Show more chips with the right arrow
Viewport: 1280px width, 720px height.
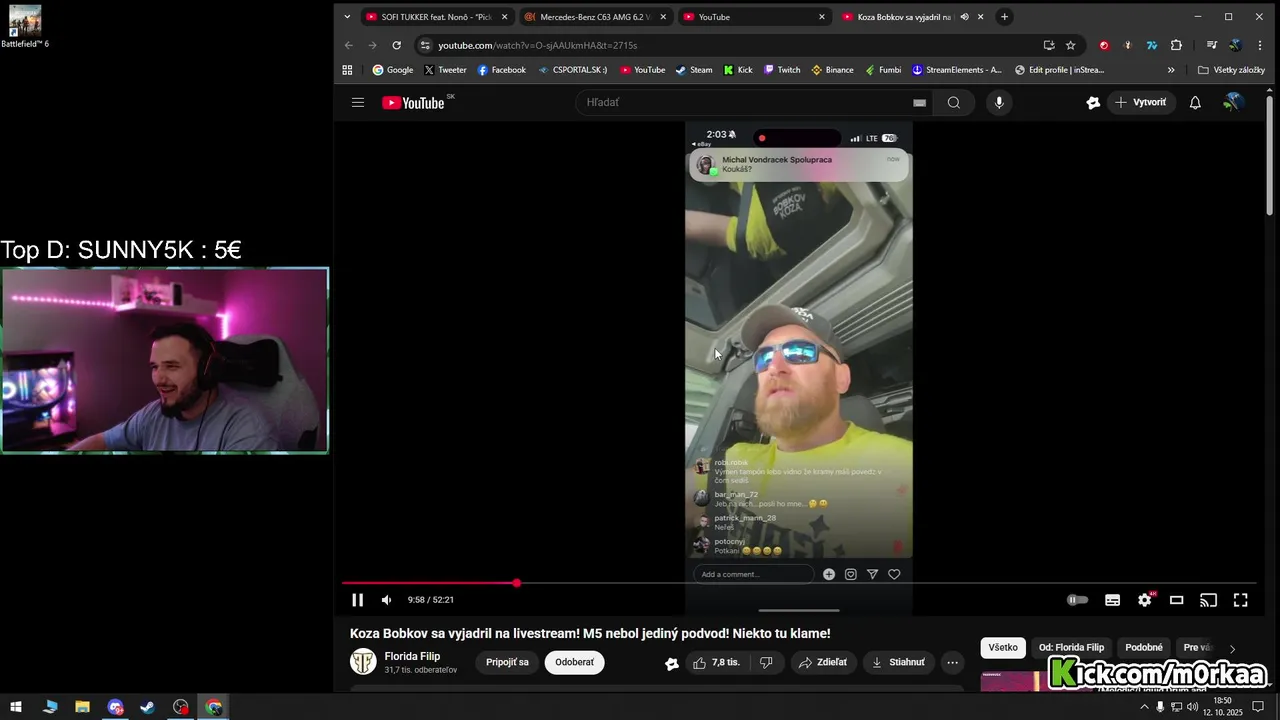[1232, 649]
